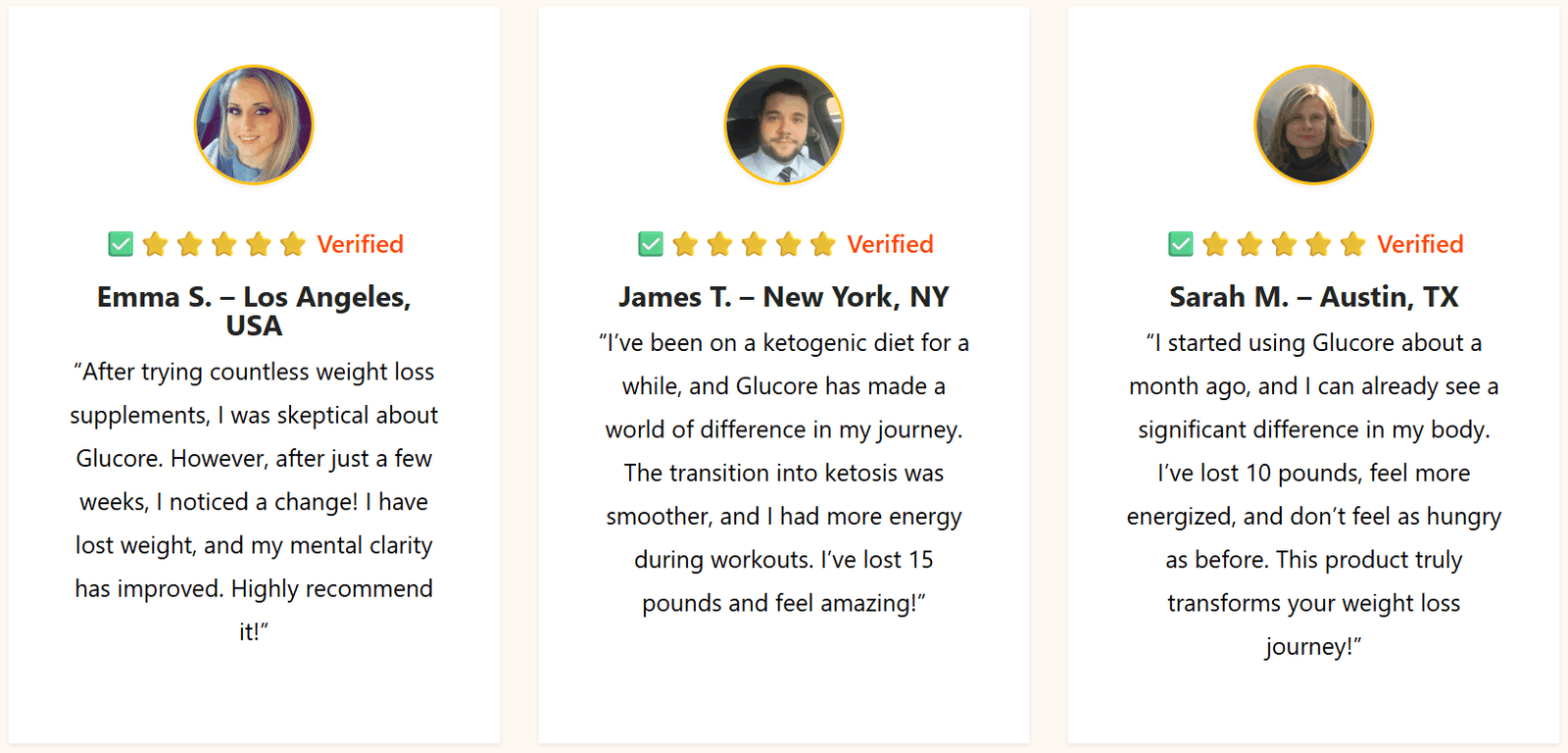Viewport: 1568px width, 753px height.
Task: Click the fifth star in Sarah's rating
Action: click(x=1353, y=244)
